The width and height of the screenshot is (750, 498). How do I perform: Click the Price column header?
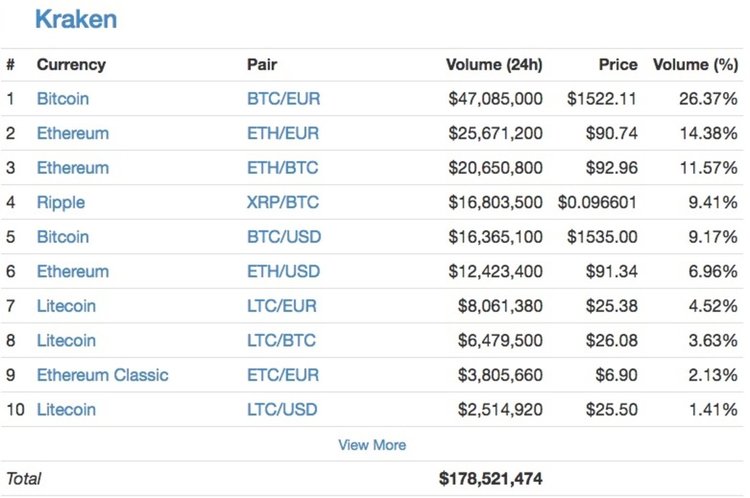tap(617, 65)
